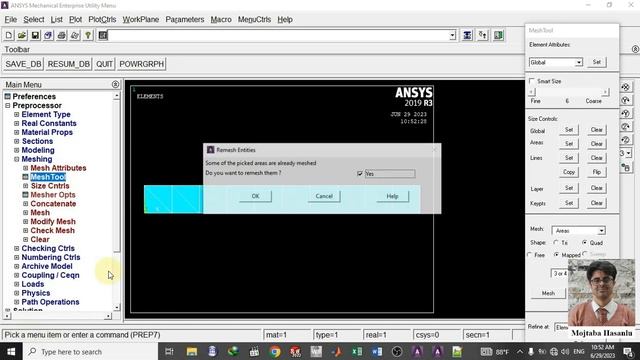Click the Reset Picking icon
Viewport: 640px width, 360px height.
[x=483, y=36]
